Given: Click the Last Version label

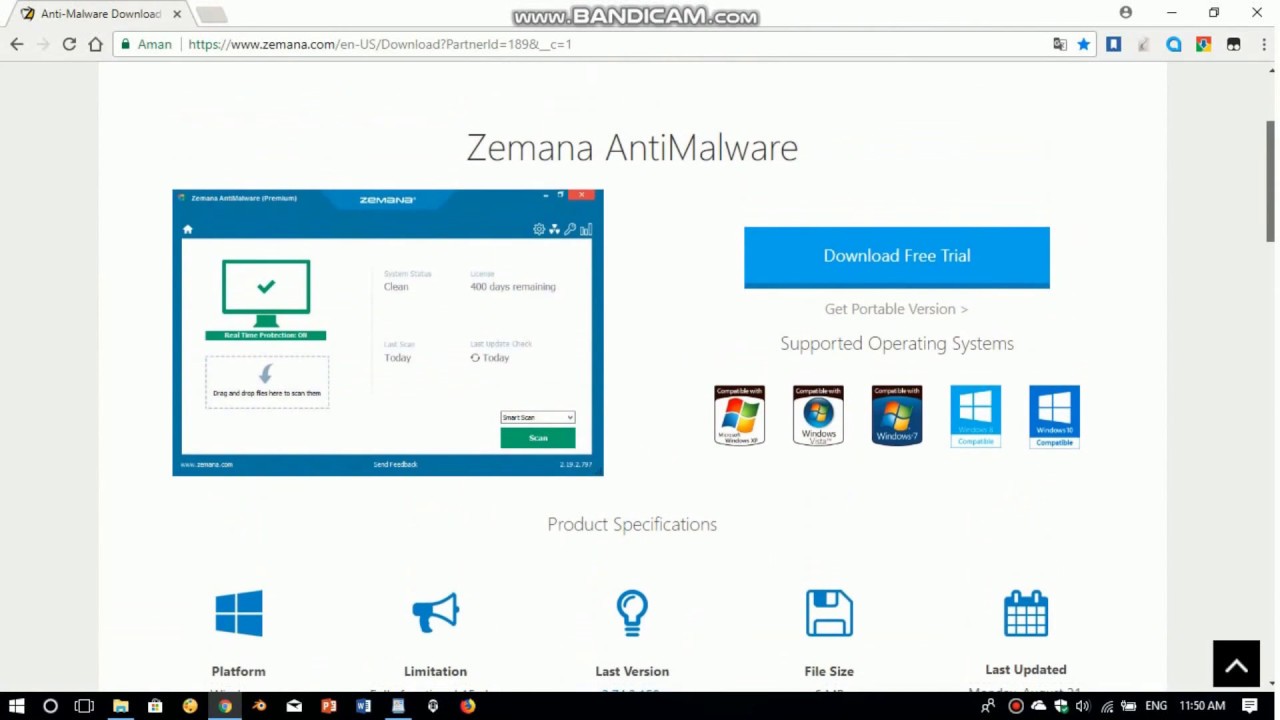Looking at the screenshot, I should (632, 671).
